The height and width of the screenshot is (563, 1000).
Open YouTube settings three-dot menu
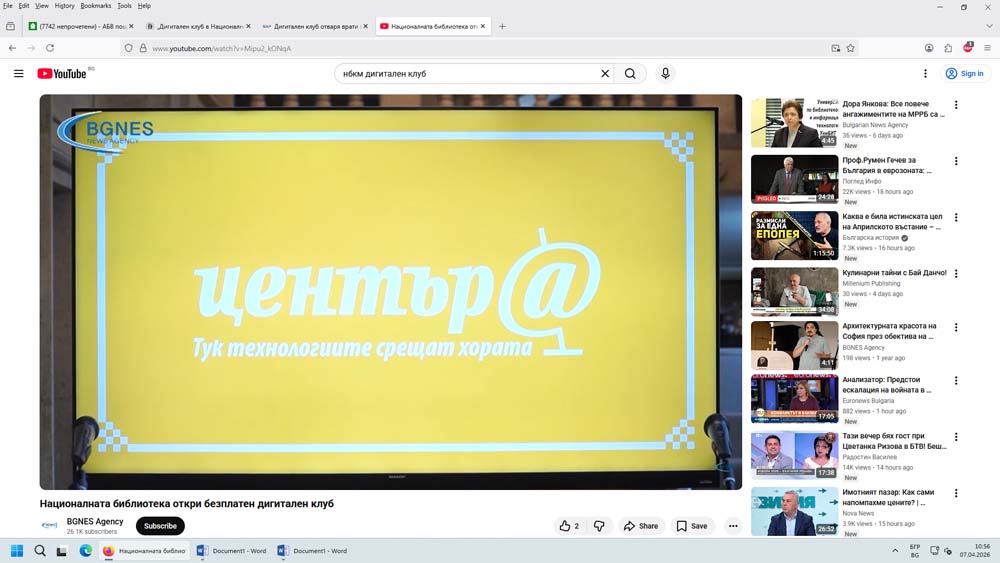[x=925, y=73]
